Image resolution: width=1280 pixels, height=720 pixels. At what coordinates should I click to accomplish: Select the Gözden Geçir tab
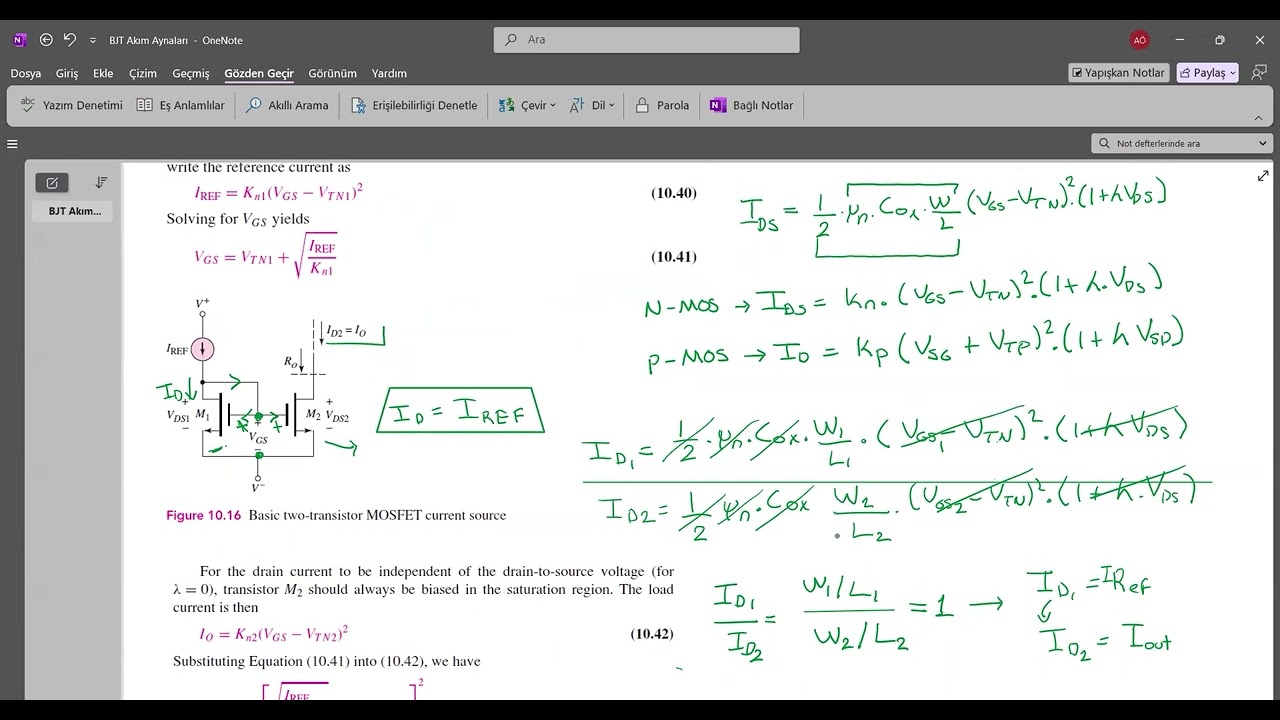point(259,73)
